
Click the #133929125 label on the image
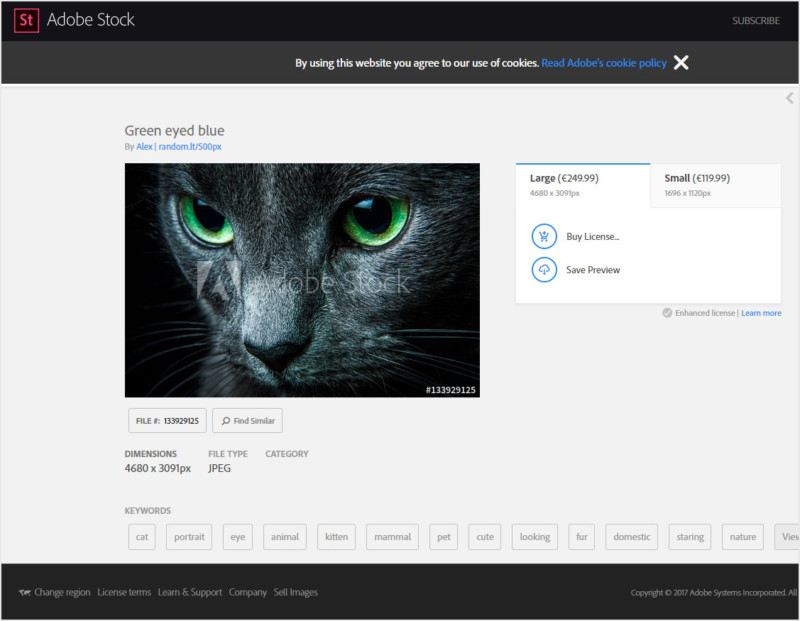pos(451,390)
